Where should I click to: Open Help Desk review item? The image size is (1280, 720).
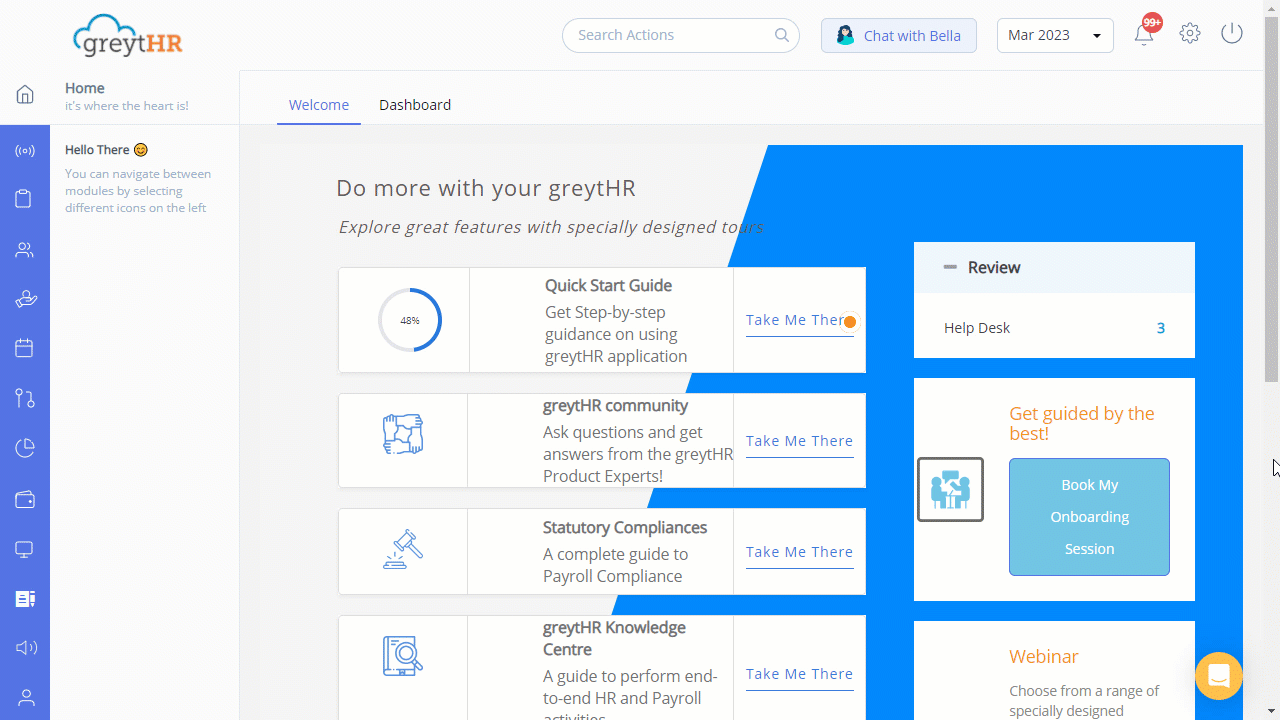1054,328
